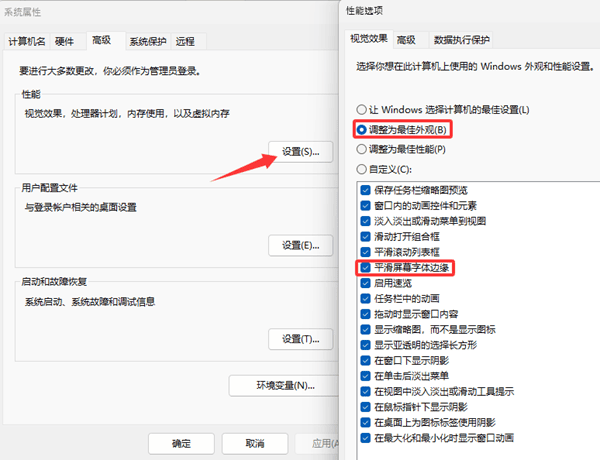Toggle 在窗口下显示阴影 checkbox

pos(365,360)
